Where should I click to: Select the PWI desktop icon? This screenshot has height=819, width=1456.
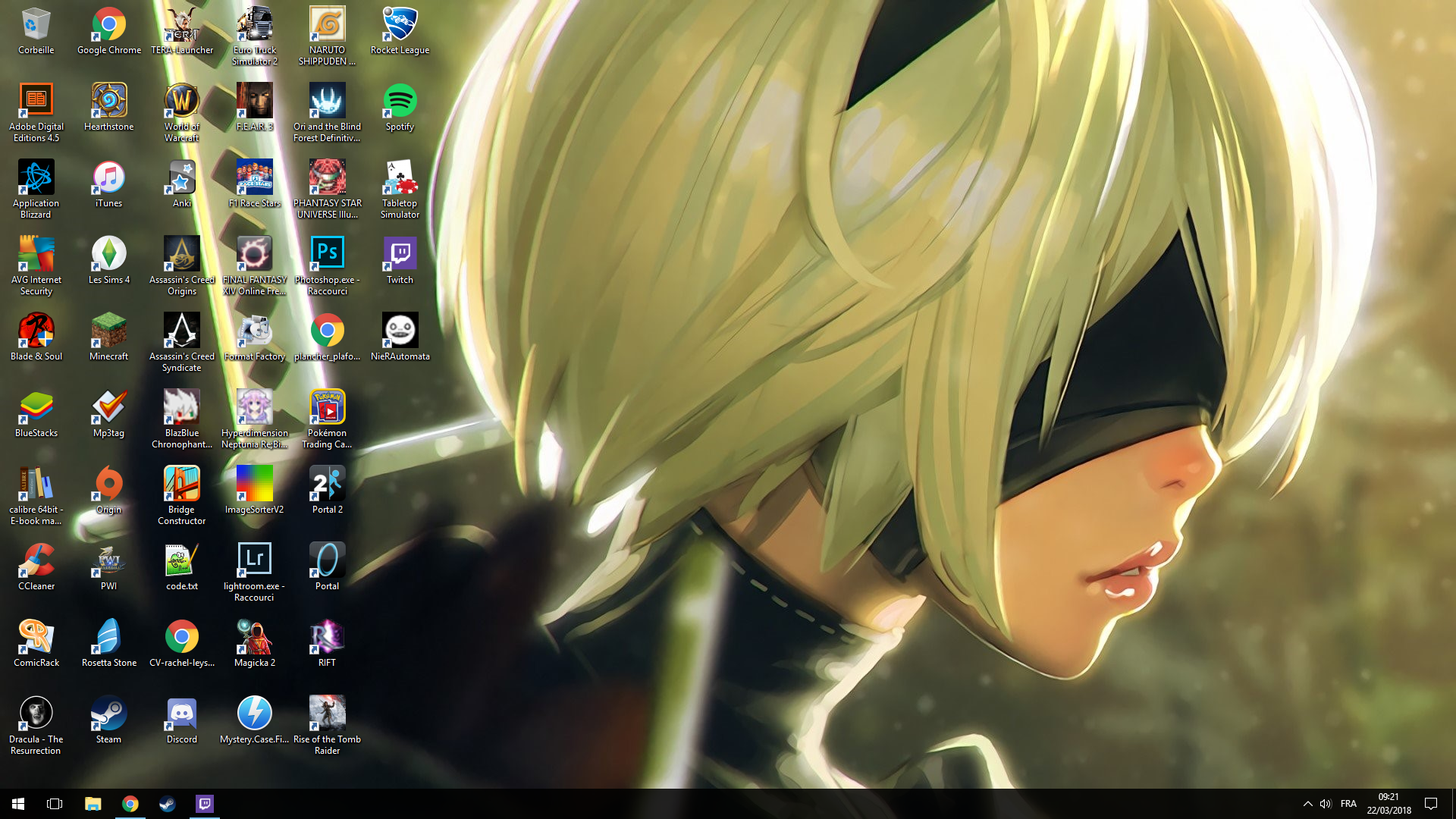coord(108,568)
